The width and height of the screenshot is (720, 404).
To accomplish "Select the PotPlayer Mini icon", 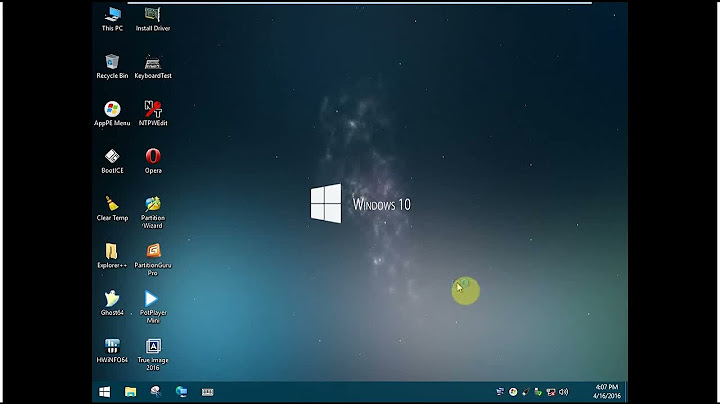I will pos(153,307).
